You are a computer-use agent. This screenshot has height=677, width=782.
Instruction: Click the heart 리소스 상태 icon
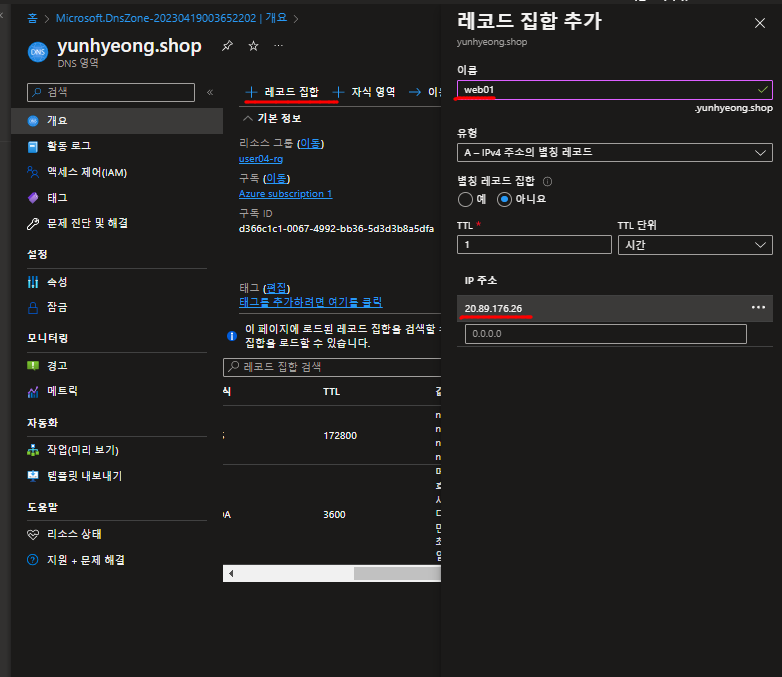pyautogui.click(x=33, y=535)
